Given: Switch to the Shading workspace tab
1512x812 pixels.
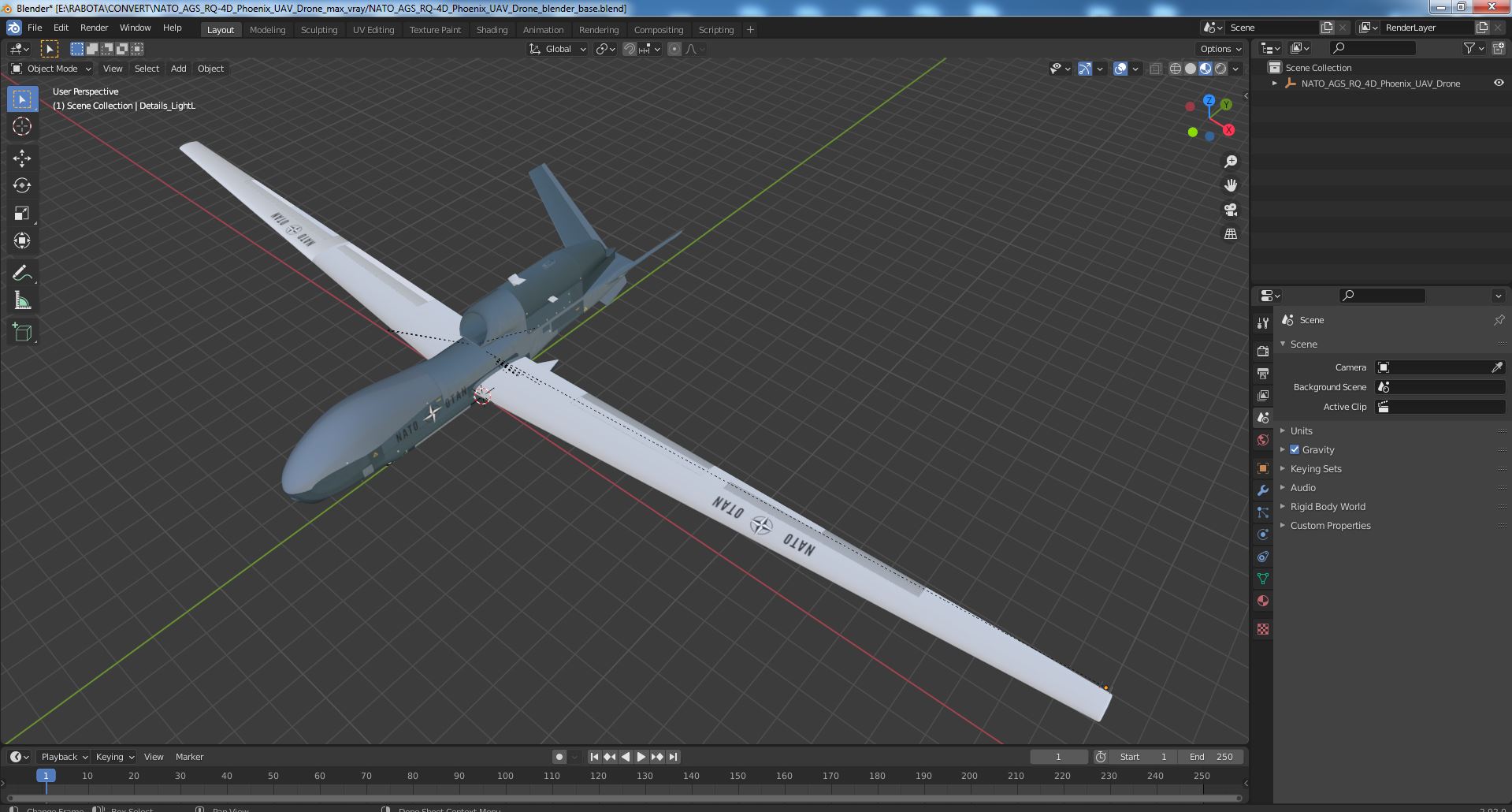Looking at the screenshot, I should coord(492,30).
